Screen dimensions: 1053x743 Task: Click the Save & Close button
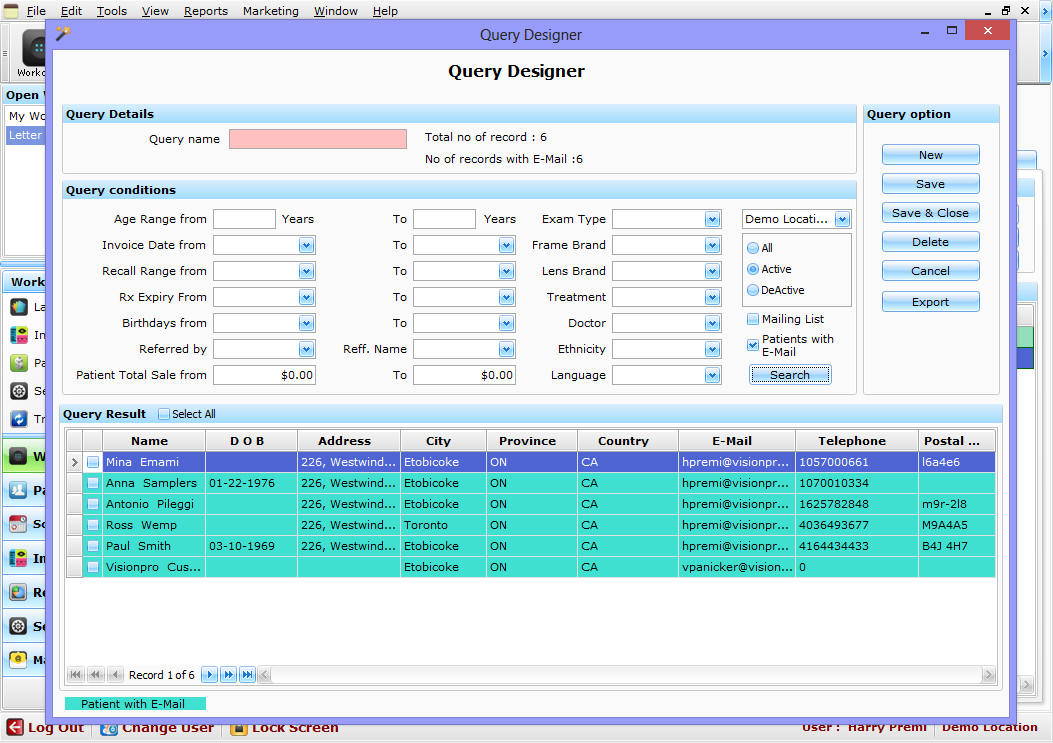[x=930, y=213]
